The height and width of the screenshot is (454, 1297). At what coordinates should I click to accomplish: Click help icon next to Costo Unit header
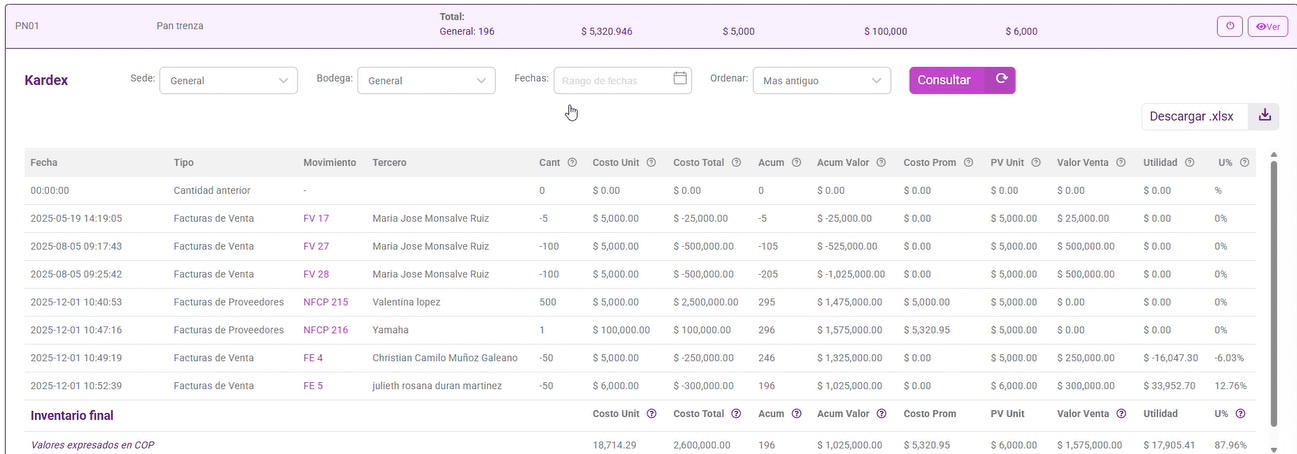(x=651, y=163)
